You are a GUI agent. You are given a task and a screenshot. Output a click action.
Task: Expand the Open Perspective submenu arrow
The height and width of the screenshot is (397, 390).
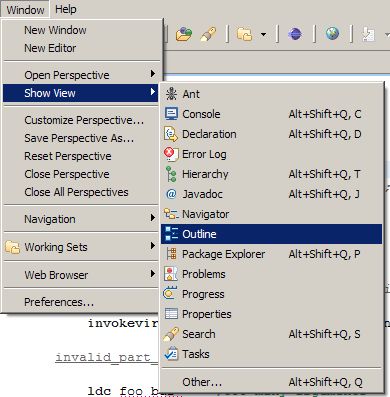pyautogui.click(x=153, y=74)
